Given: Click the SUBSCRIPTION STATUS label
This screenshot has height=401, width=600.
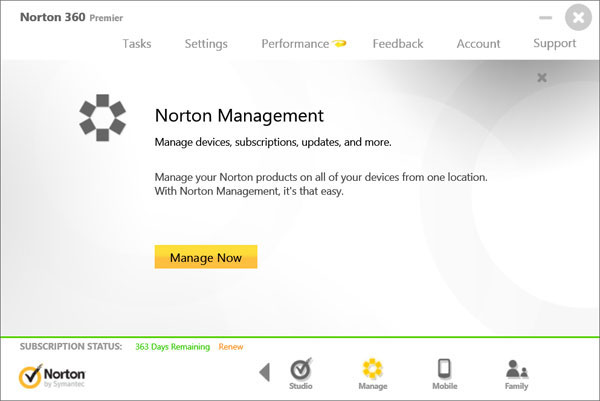Looking at the screenshot, I should [x=71, y=346].
